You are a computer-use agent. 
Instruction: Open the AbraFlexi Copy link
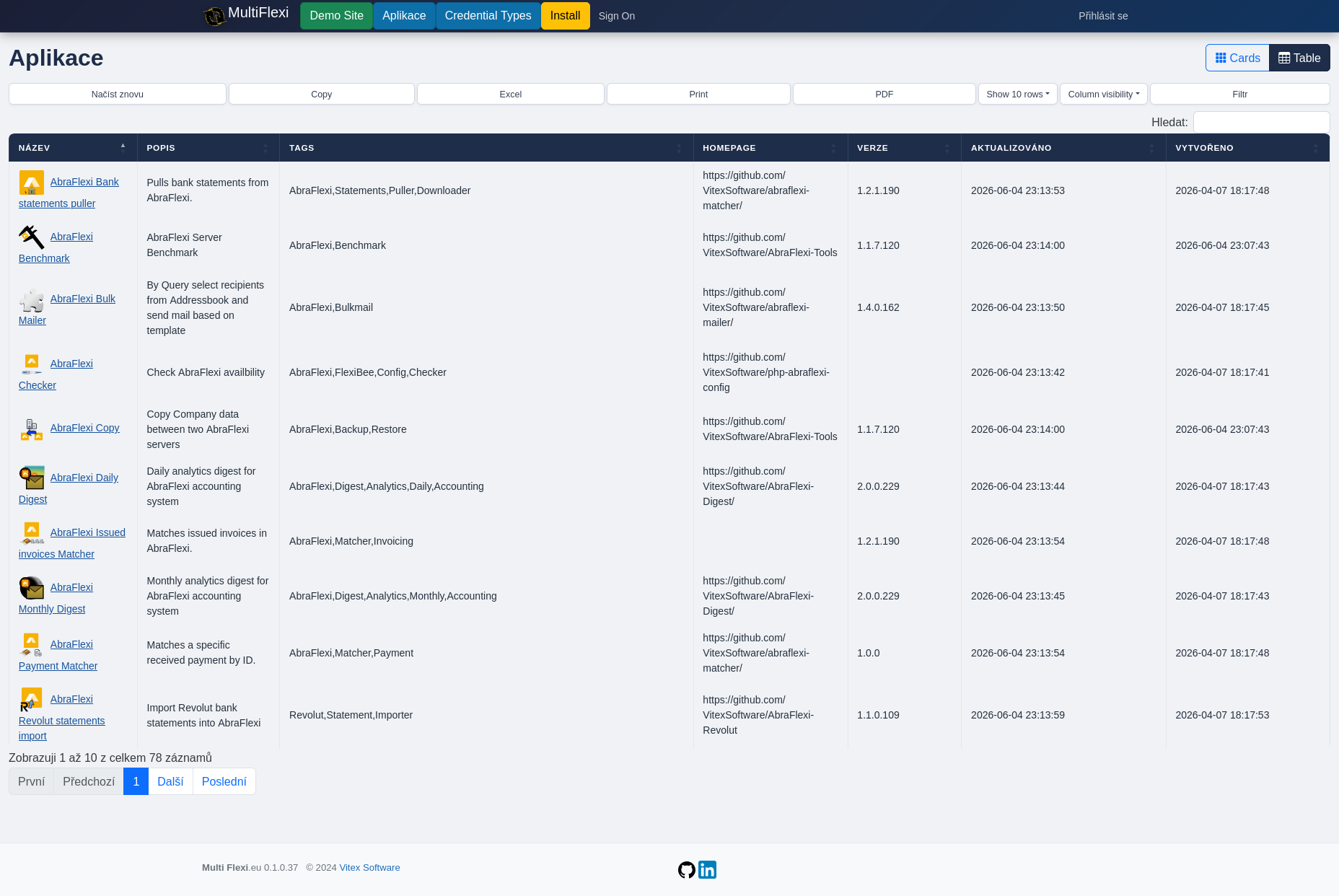tap(85, 428)
